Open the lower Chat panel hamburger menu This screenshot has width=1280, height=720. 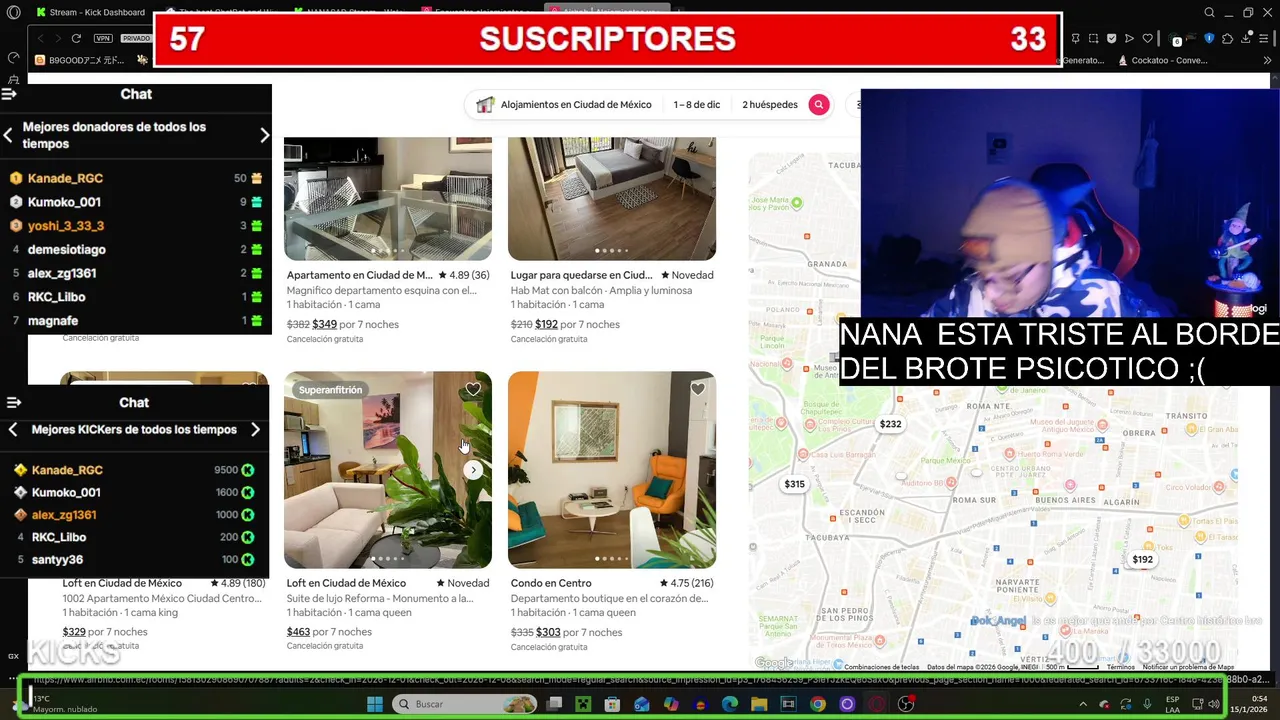(13, 402)
